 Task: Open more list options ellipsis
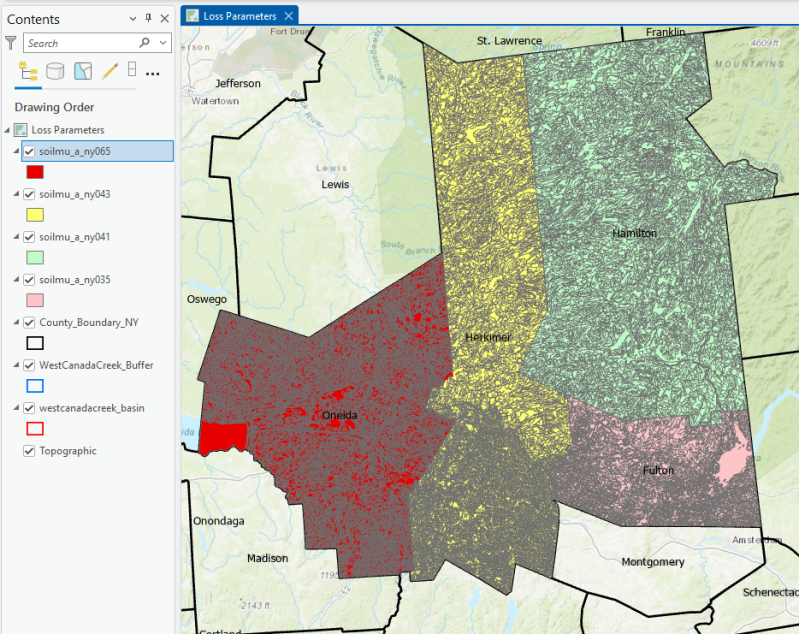(x=153, y=73)
